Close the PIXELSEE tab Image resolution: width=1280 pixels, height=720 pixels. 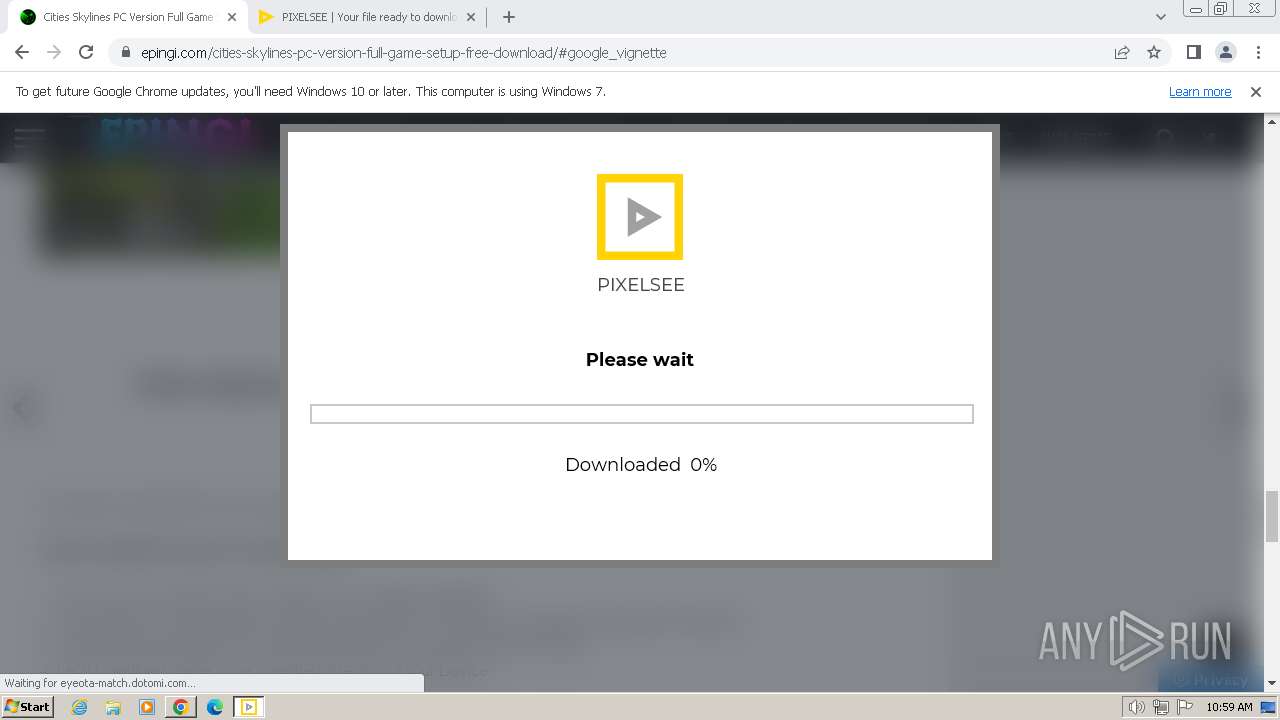[472, 17]
